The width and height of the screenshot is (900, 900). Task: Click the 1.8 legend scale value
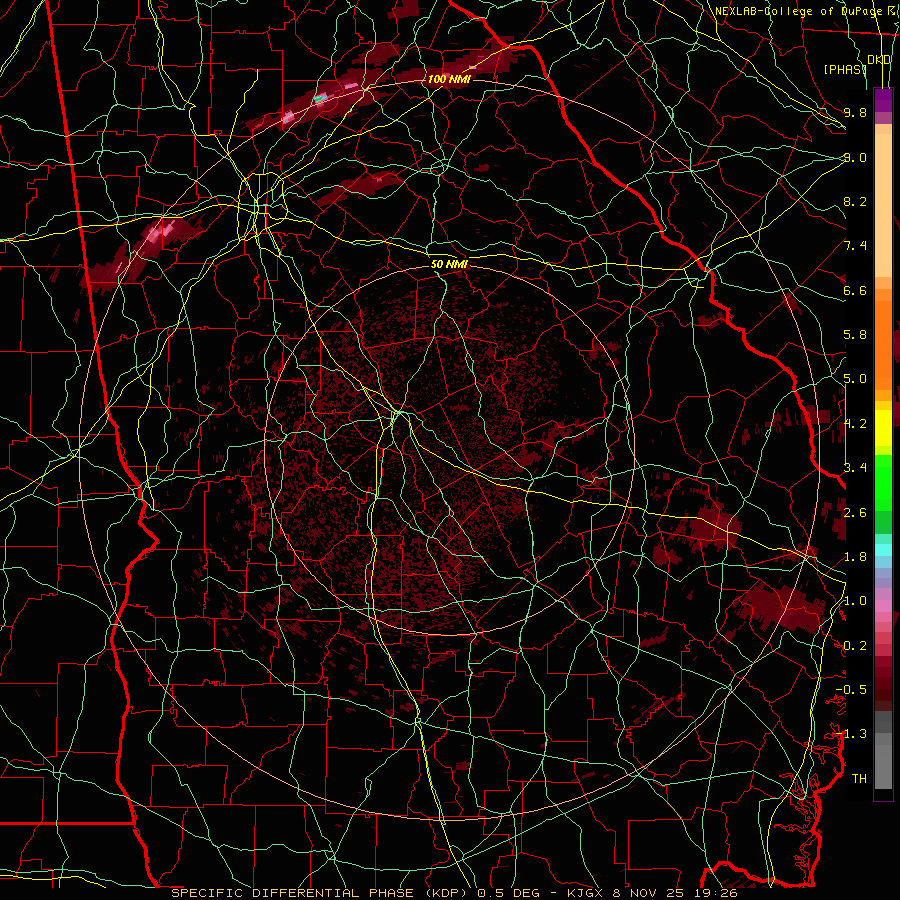(855, 557)
